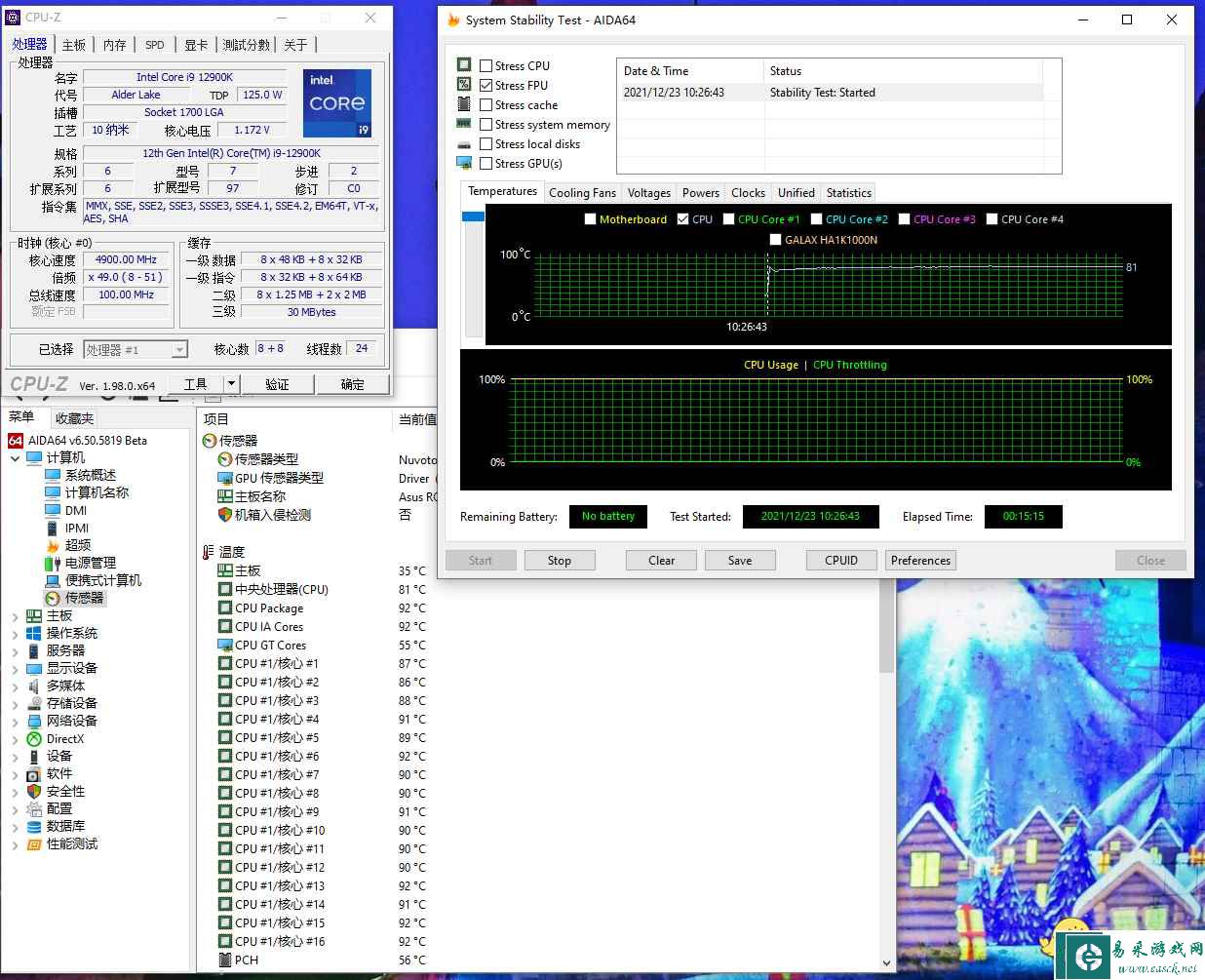Viewport: 1205px width, 980px height.
Task: Click the Stress local disks drive icon
Action: pyautogui.click(x=464, y=144)
